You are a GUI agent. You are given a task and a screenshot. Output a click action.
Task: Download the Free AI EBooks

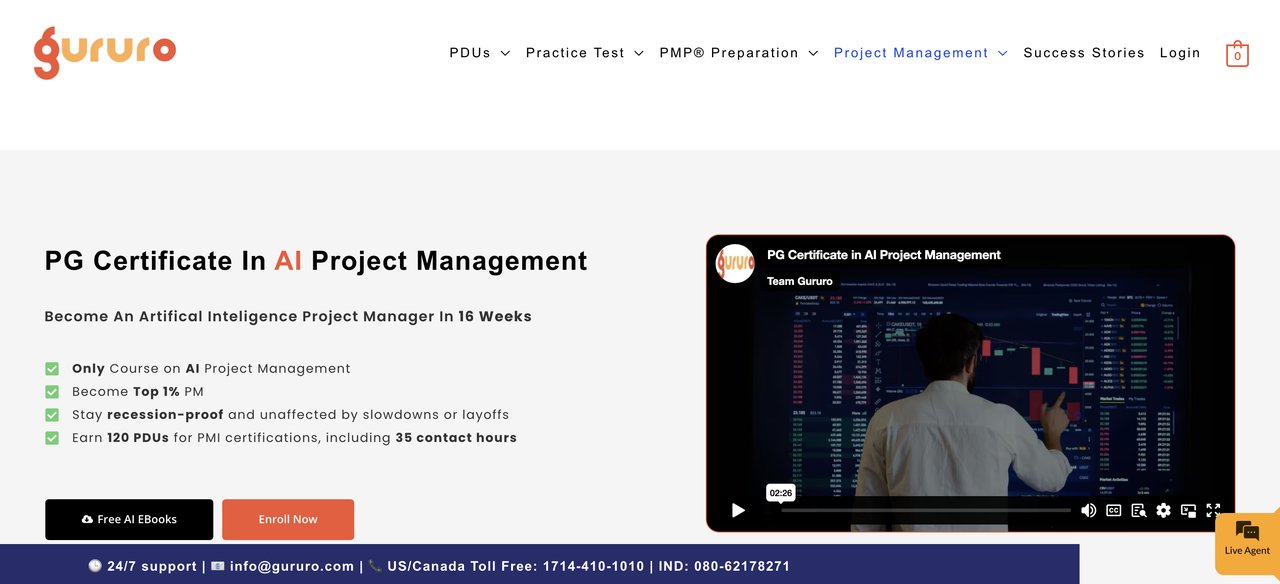[x=129, y=519]
